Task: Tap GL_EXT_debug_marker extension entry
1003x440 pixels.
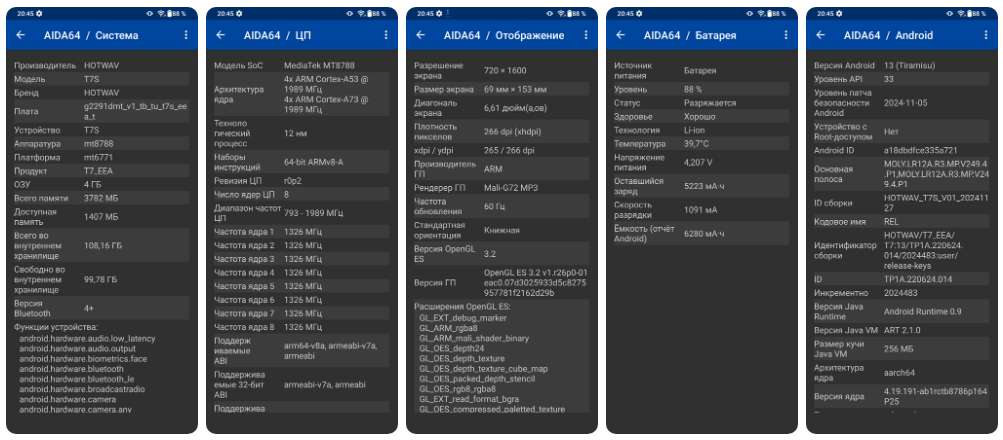Action: pos(463,317)
